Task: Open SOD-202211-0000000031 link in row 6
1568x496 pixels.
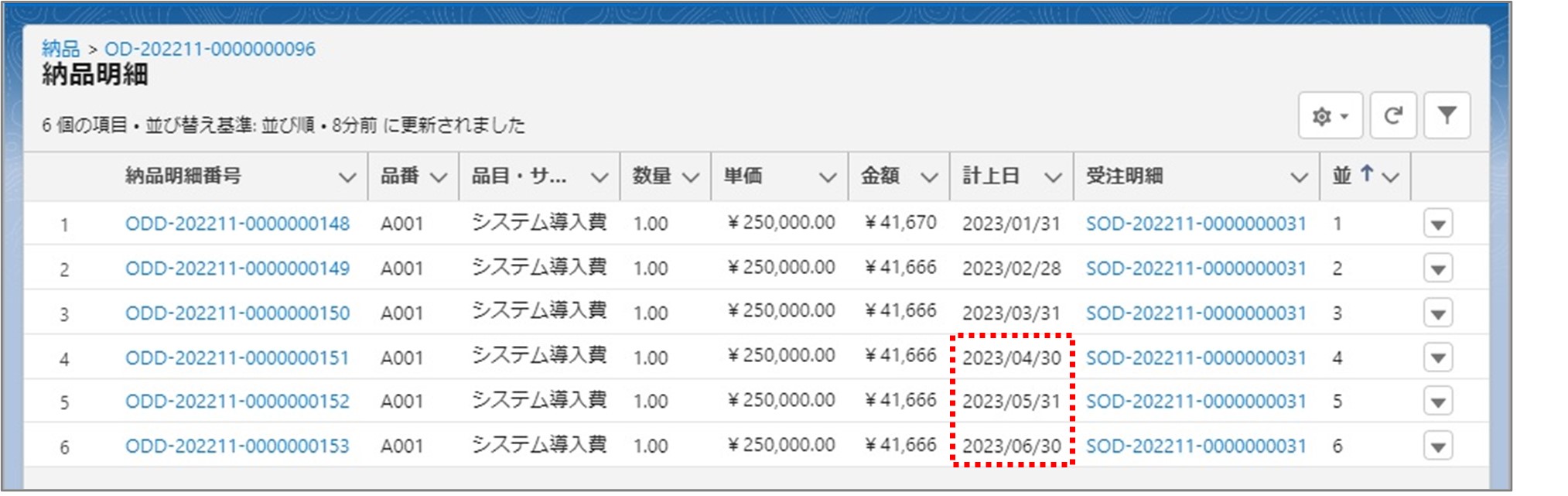Action: [1196, 446]
